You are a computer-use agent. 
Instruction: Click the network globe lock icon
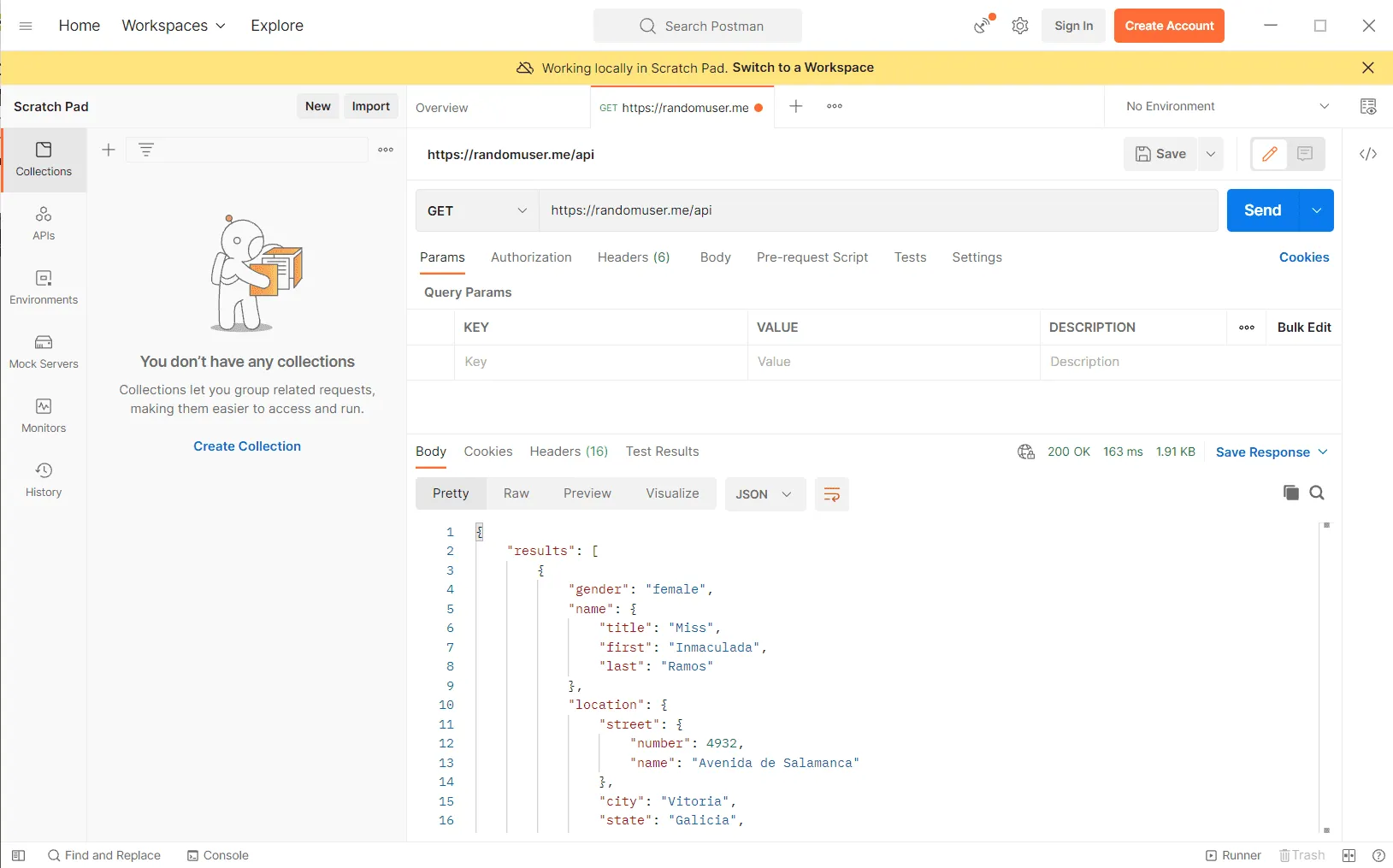(x=1026, y=452)
